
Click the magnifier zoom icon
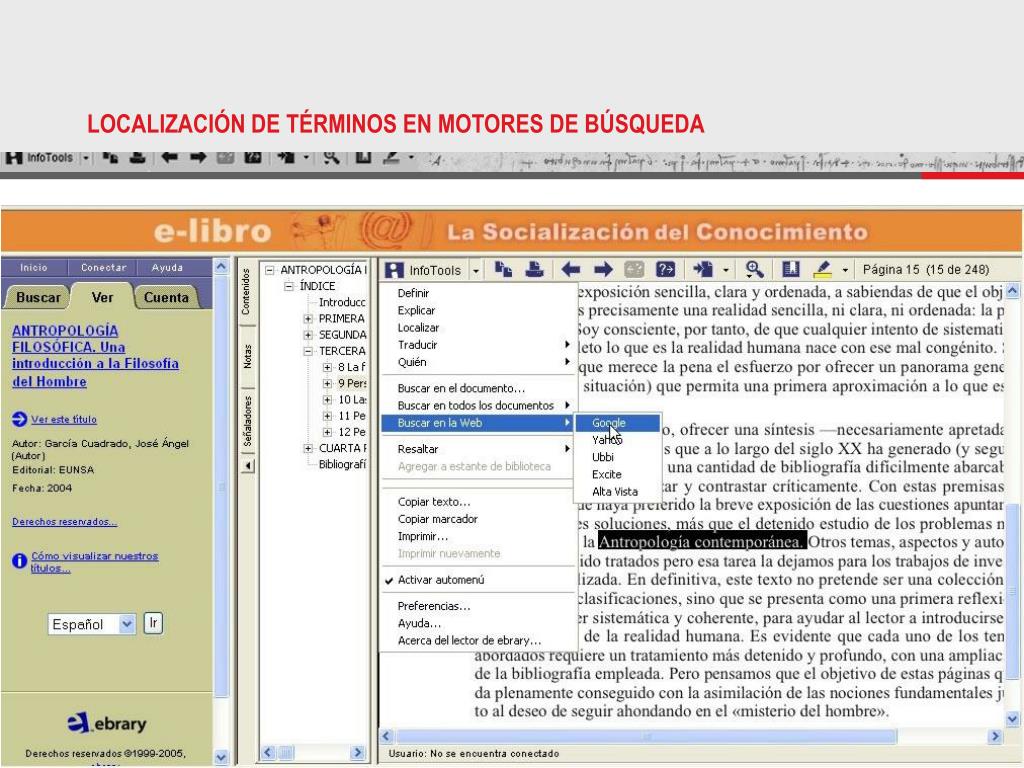755,269
